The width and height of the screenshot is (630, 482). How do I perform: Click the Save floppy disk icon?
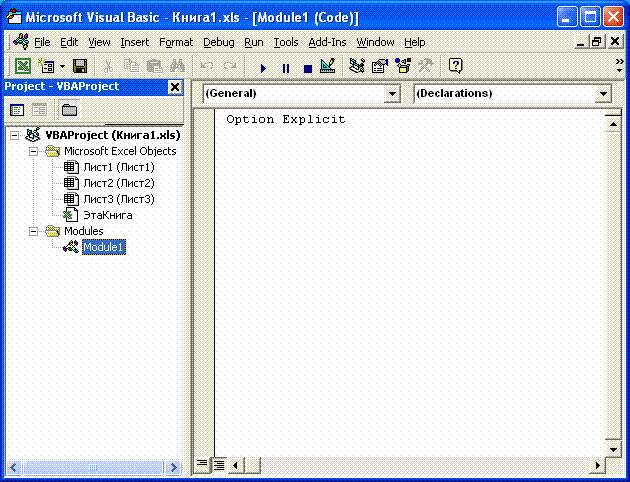click(80, 66)
